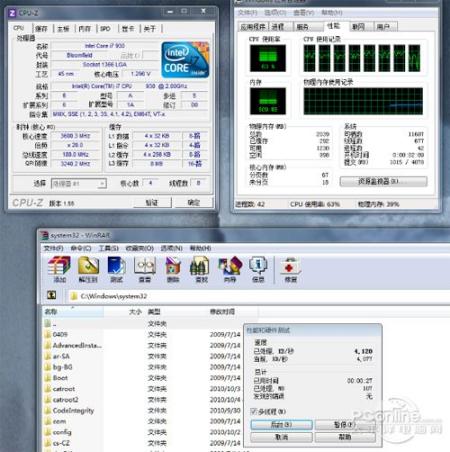Sort by the Modified (修改时间) column header in WinRAR
The width and height of the screenshot is (450, 452).
[232, 312]
